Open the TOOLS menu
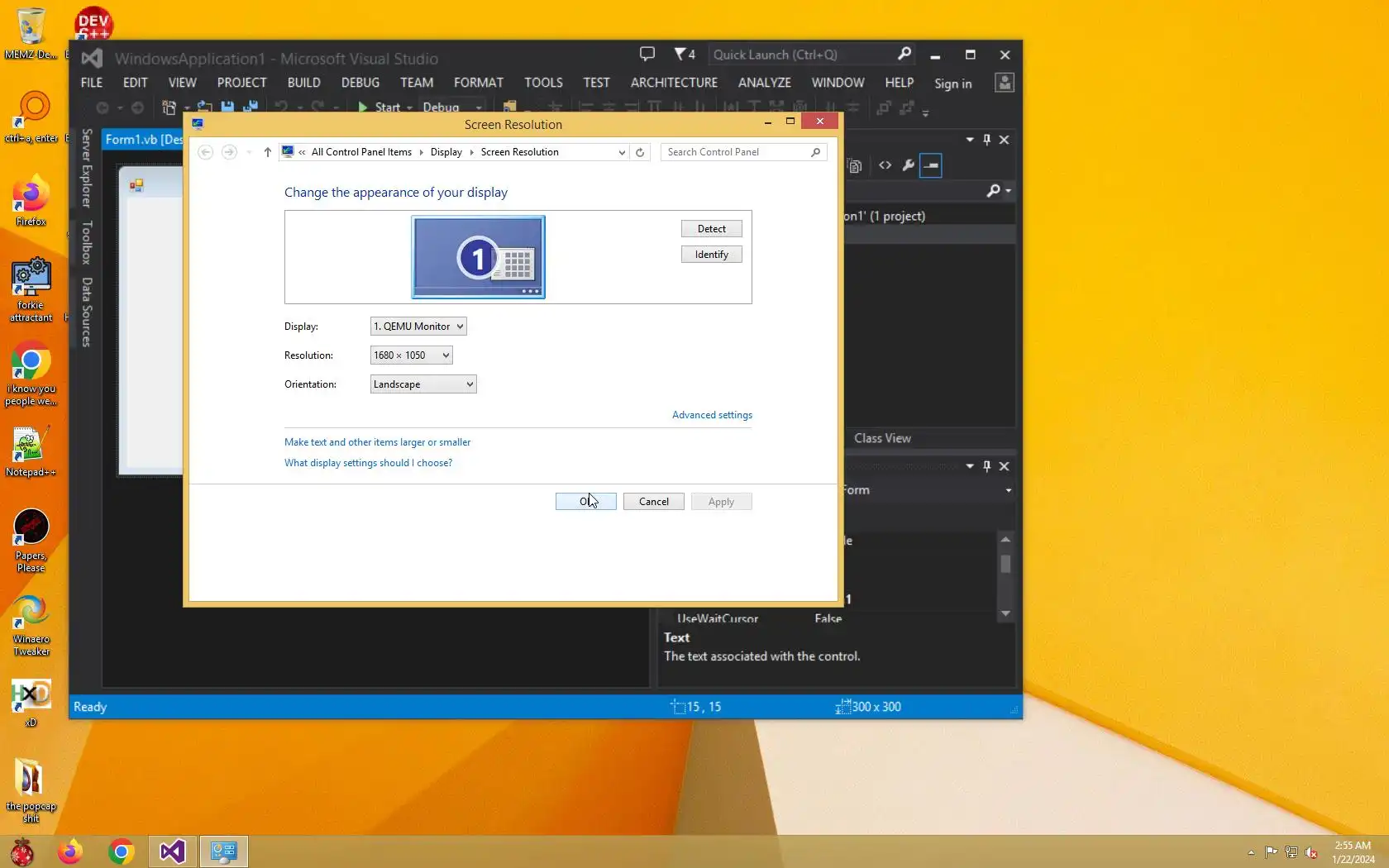 [543, 83]
